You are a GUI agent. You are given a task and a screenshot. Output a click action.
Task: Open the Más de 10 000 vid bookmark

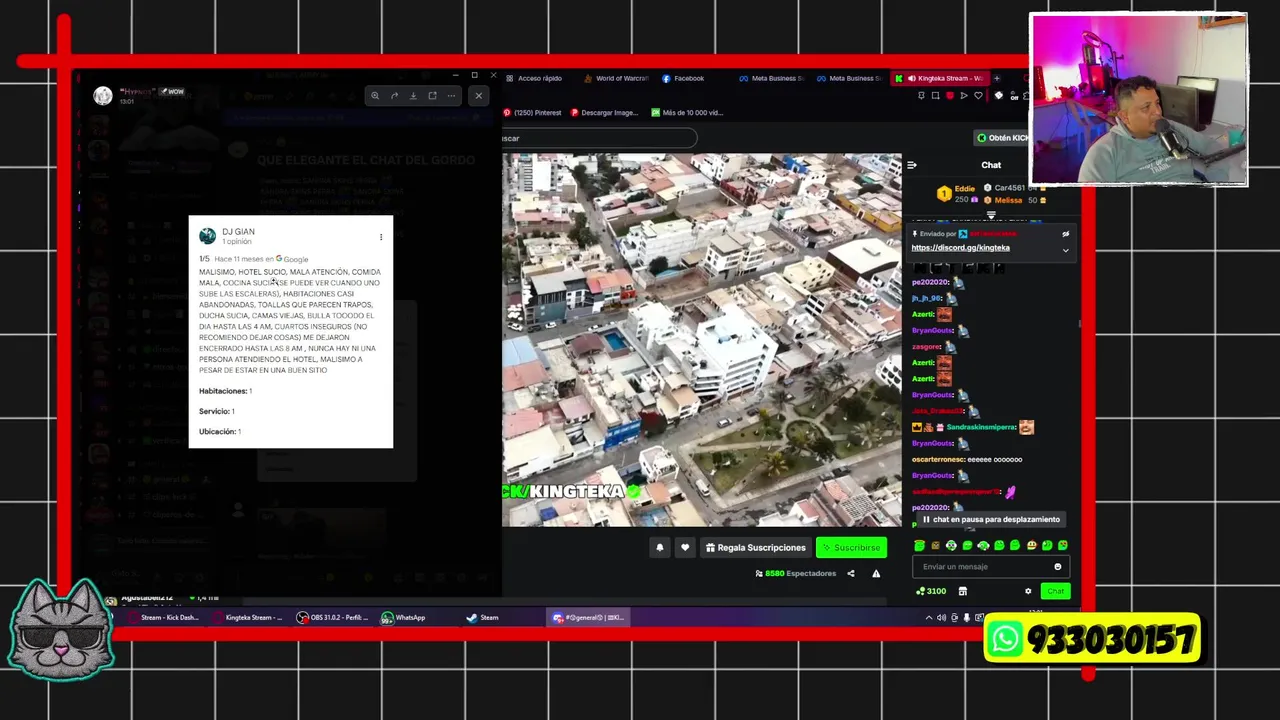click(x=686, y=113)
